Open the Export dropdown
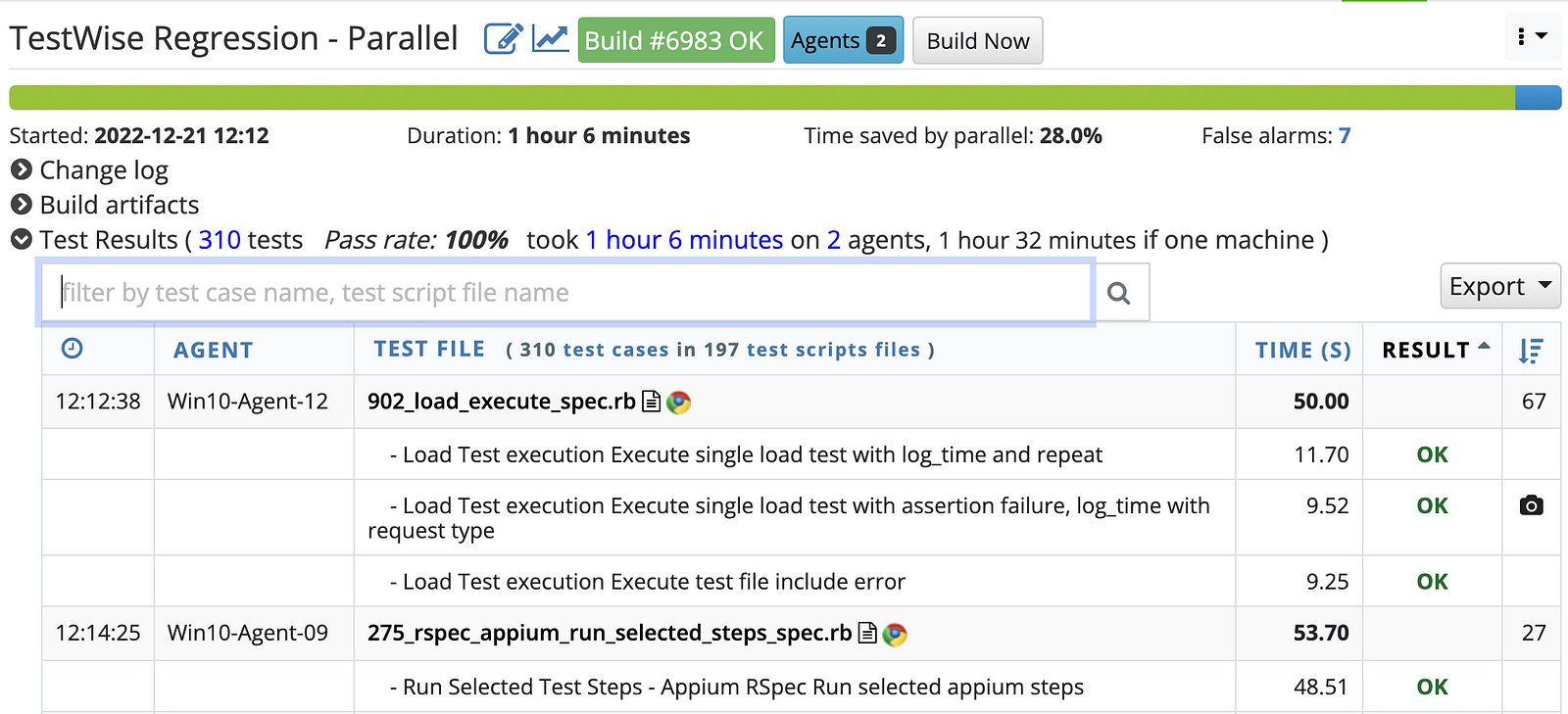 (1500, 286)
